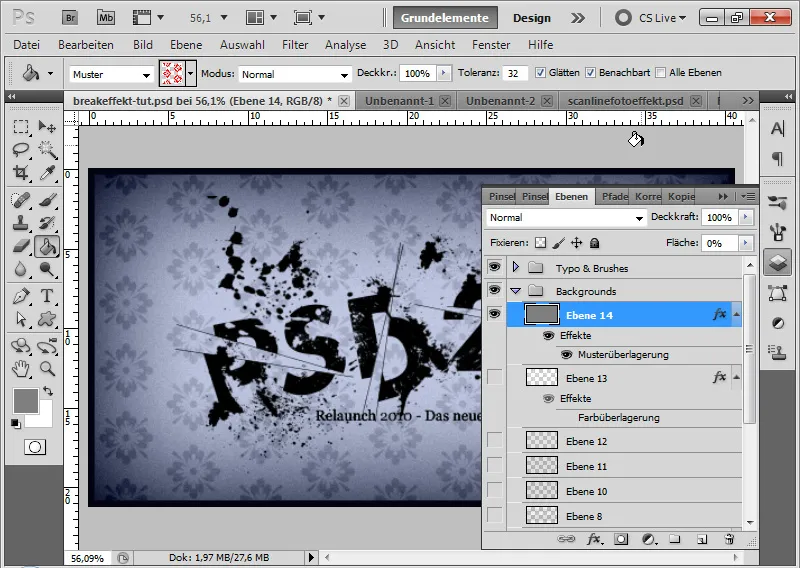
Task: Delete layer using the trash icon
Action: click(729, 539)
